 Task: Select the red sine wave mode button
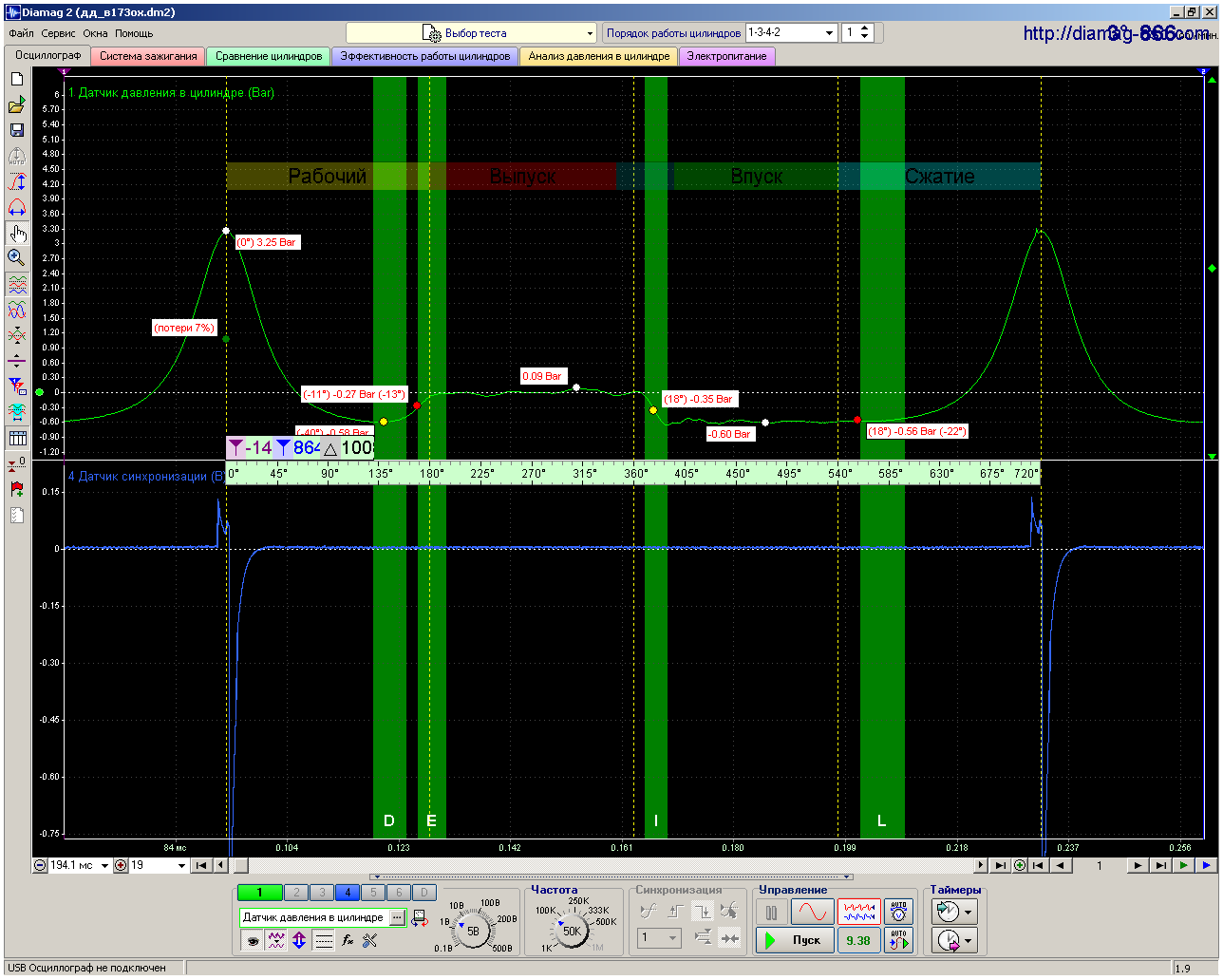[812, 913]
